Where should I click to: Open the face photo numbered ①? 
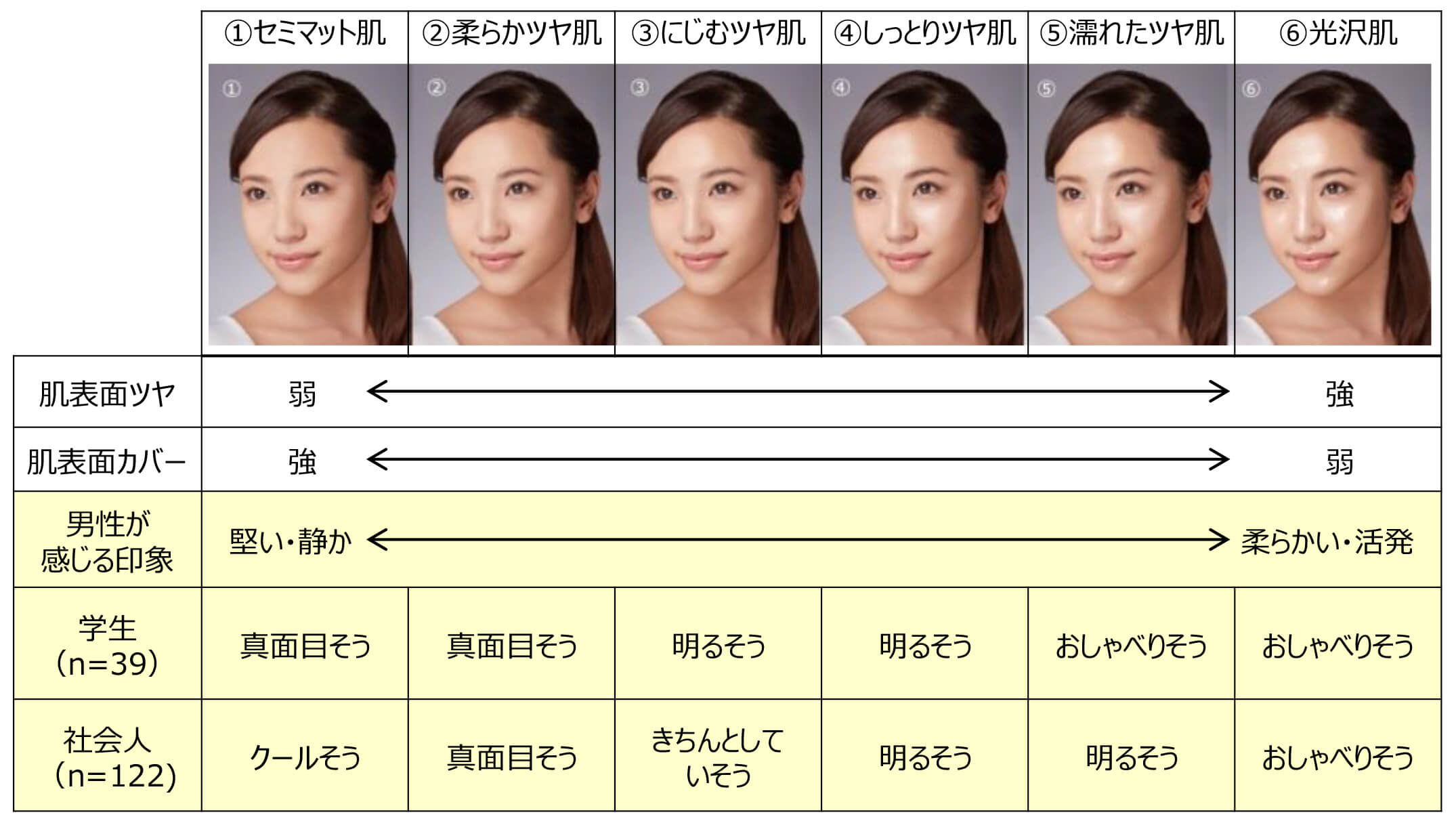(308, 205)
